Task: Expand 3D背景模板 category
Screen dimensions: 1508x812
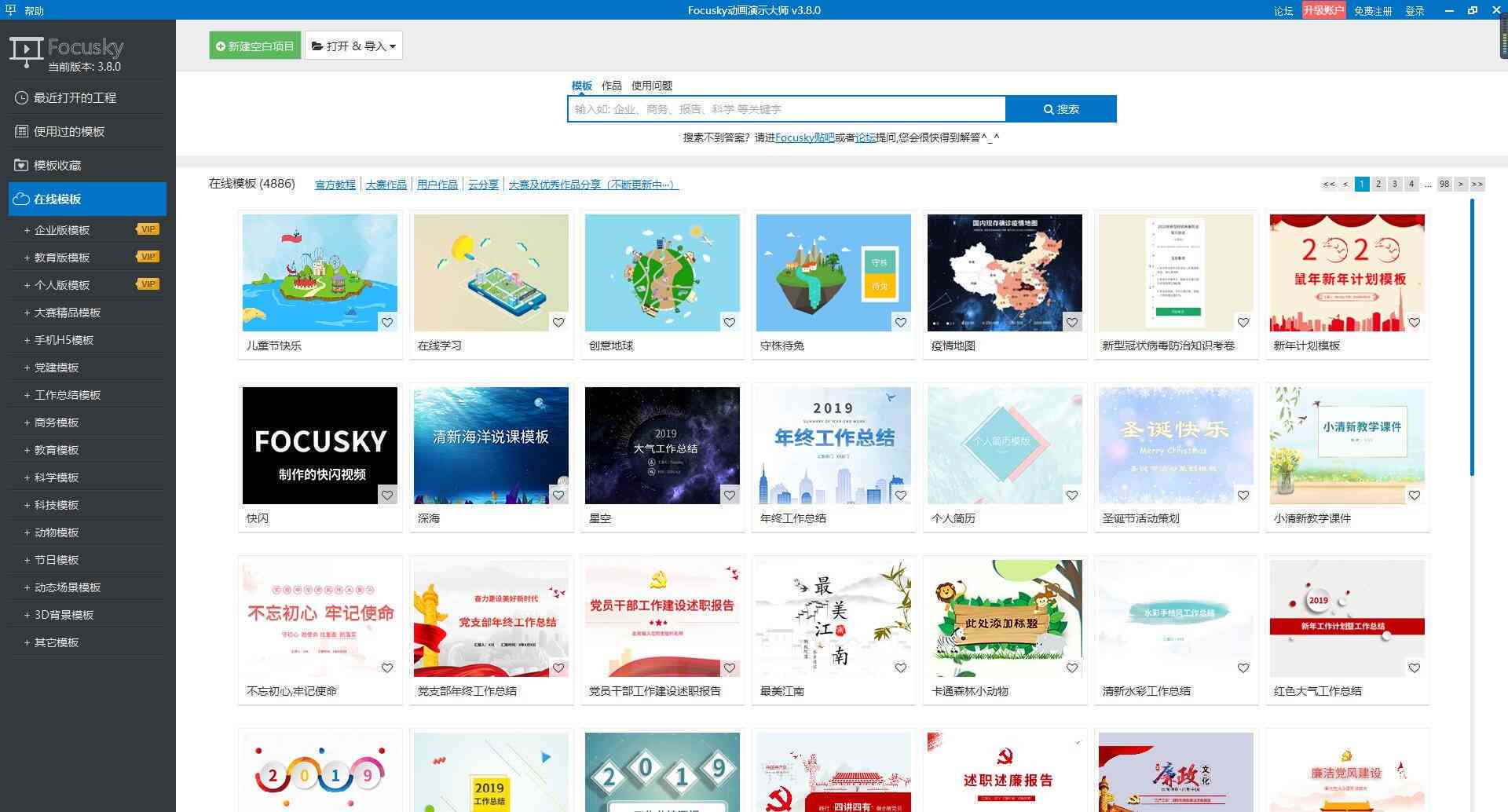Action: 87,614
